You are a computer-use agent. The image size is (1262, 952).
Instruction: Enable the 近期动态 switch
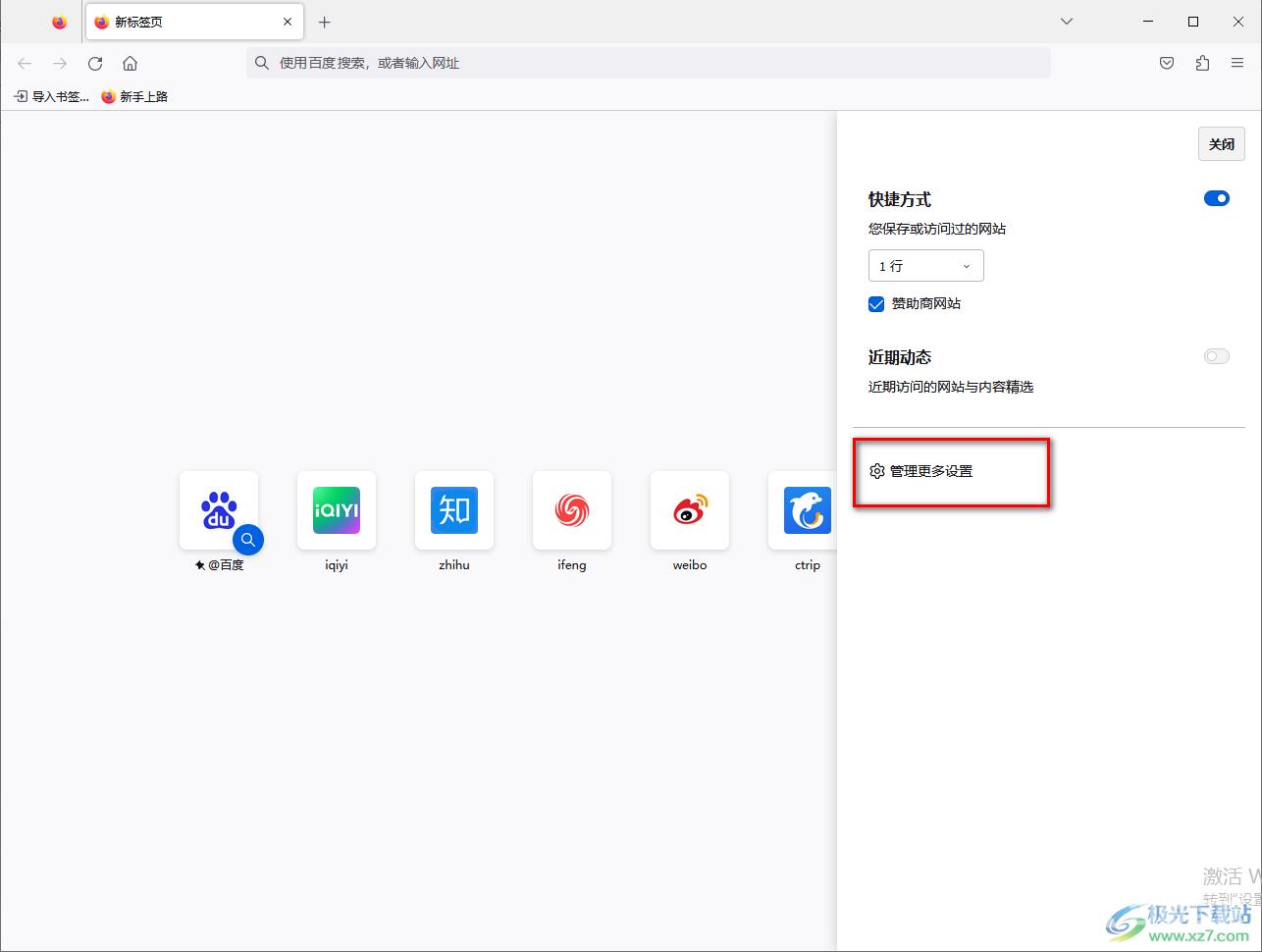tap(1217, 356)
